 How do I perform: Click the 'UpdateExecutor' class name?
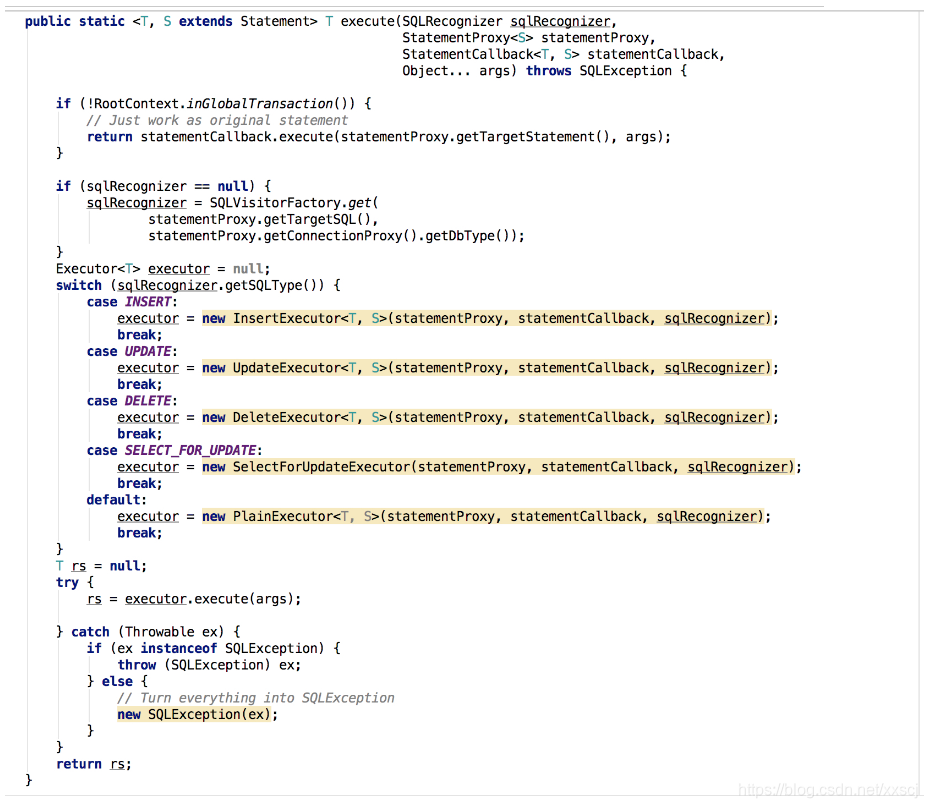[x=287, y=368]
